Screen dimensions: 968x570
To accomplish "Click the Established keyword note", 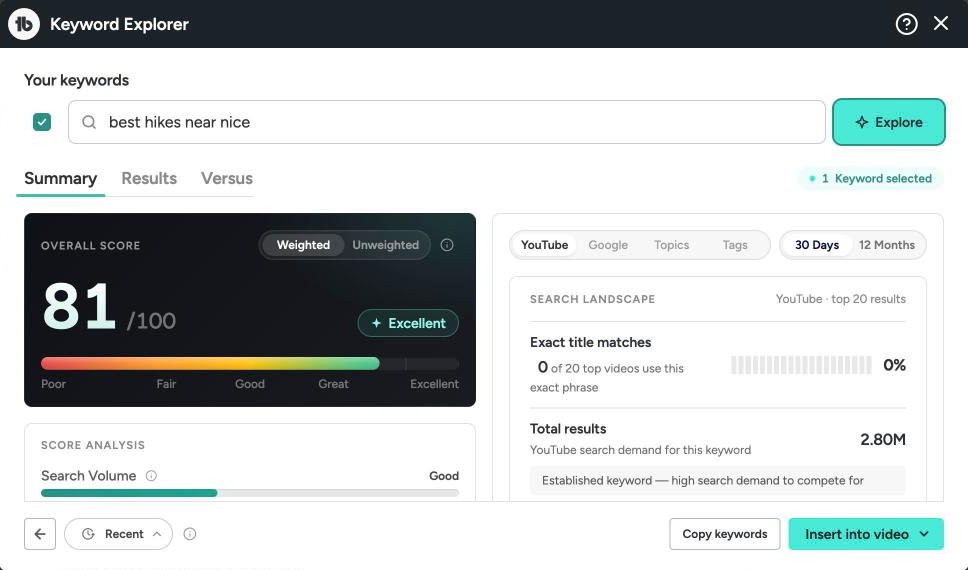I will 717,480.
